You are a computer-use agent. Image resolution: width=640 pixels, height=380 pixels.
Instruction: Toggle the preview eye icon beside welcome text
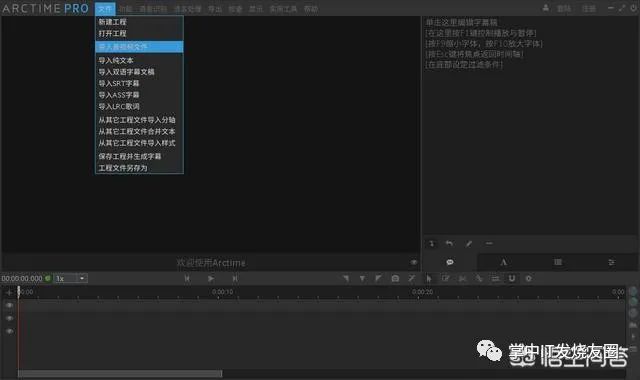pos(414,262)
